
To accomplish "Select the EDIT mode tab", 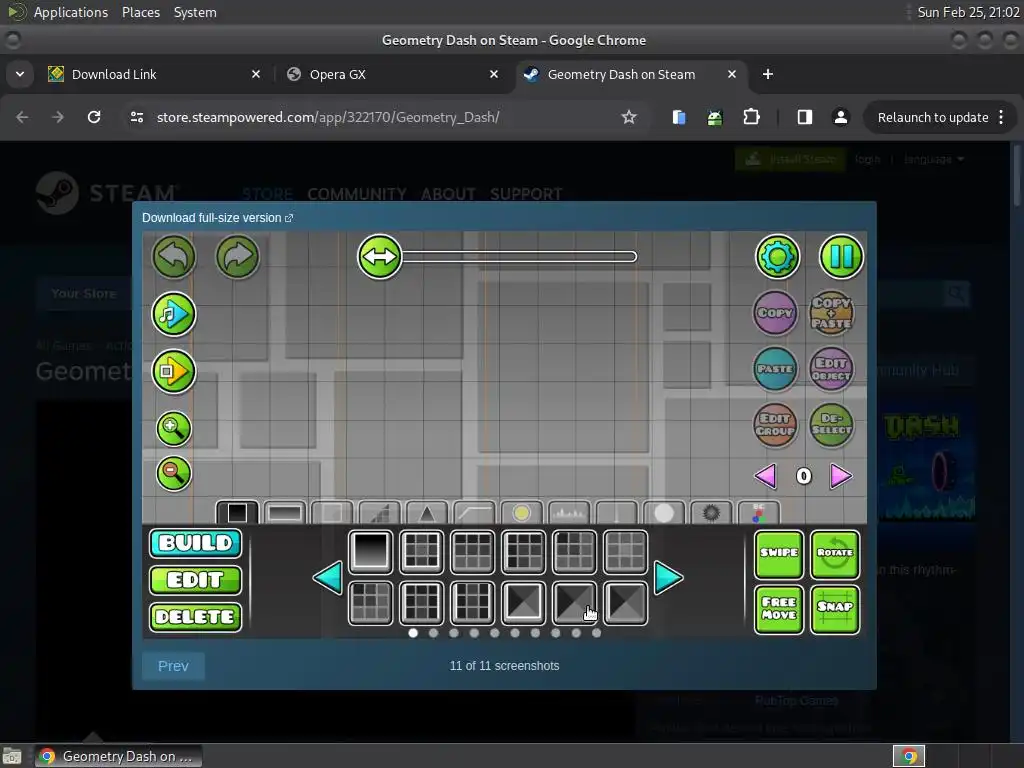I will point(195,580).
